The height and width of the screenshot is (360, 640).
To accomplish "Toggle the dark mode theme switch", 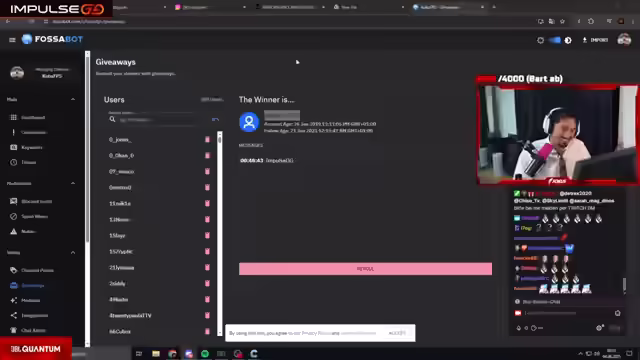I will [x=554, y=40].
